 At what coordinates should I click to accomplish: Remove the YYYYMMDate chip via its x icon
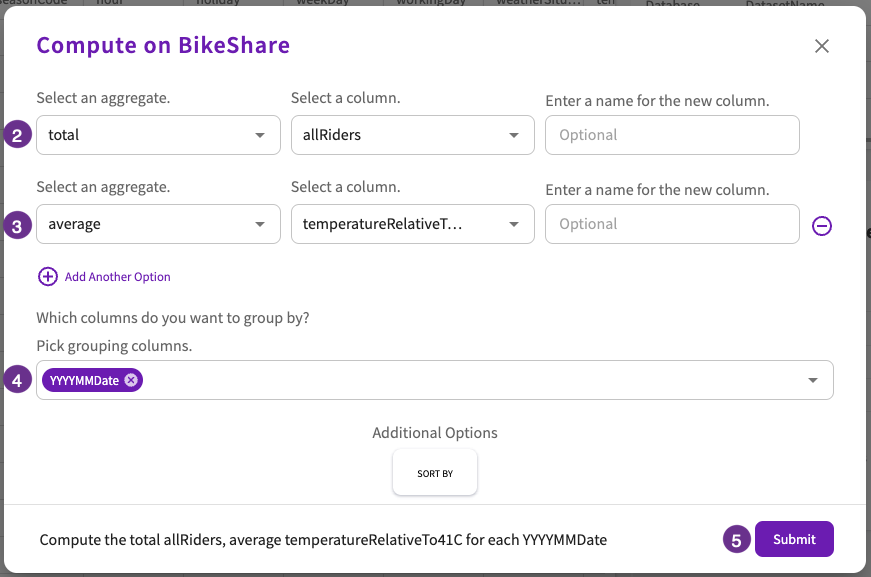pyautogui.click(x=131, y=380)
